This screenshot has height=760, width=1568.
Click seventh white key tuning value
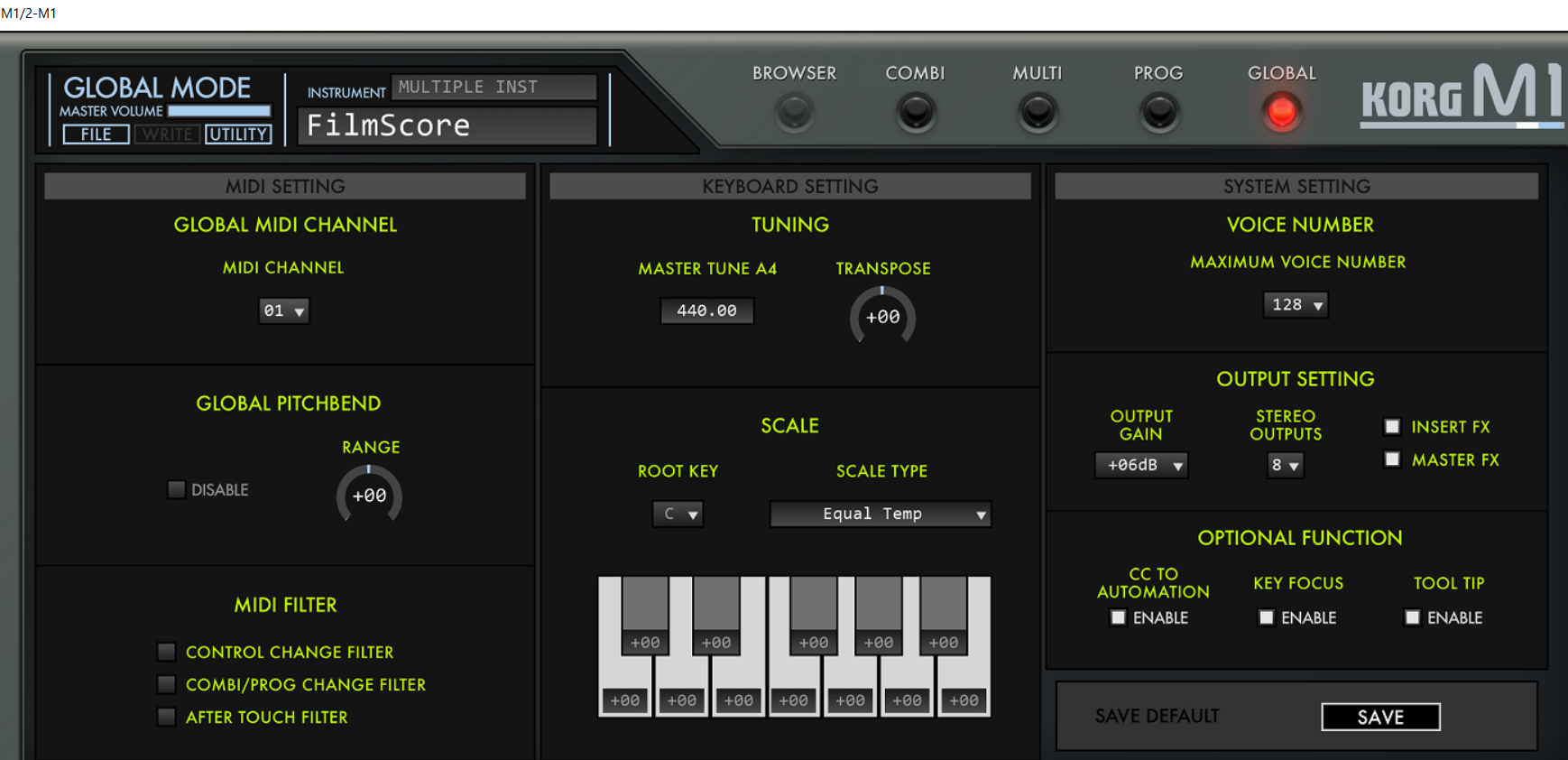pos(964,700)
